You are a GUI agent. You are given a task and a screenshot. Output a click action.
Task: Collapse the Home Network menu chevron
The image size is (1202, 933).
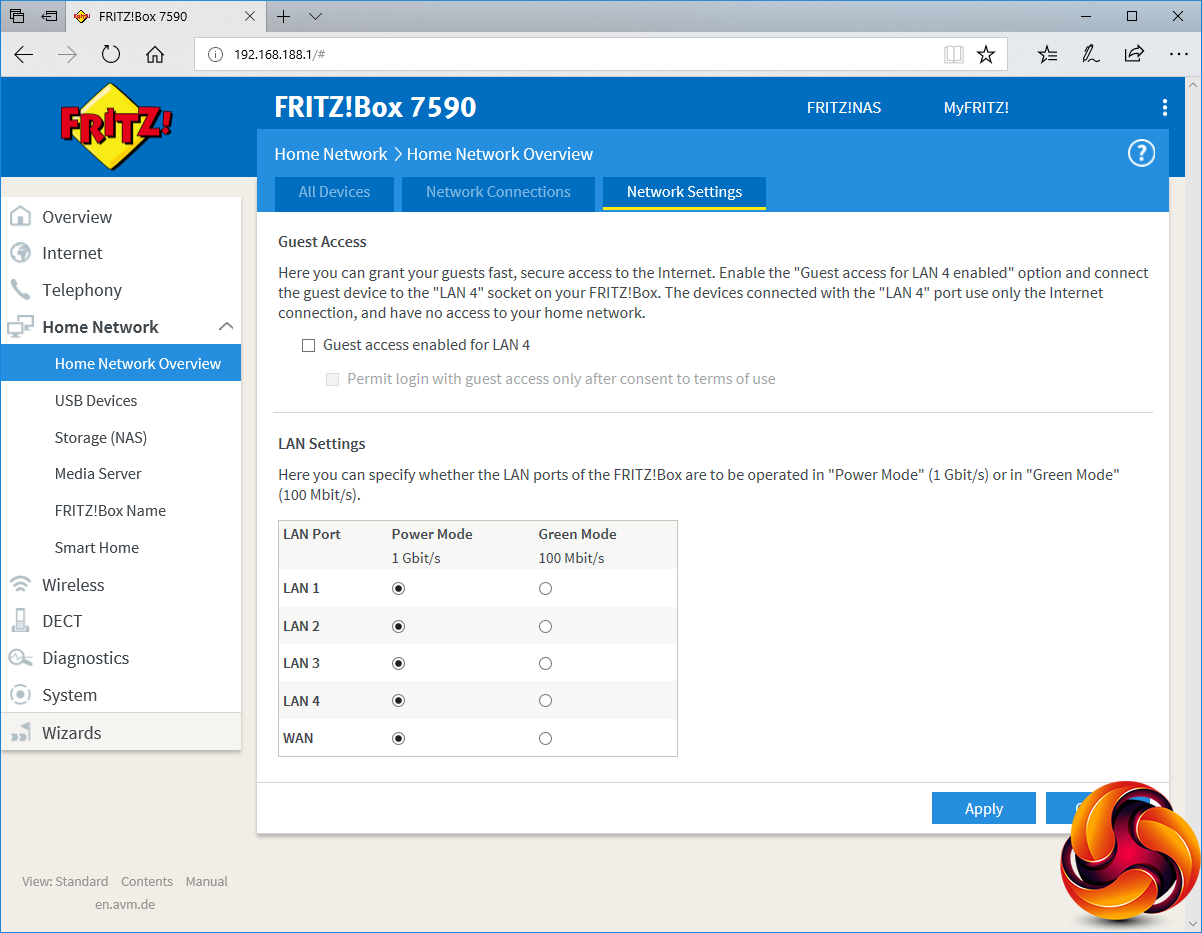pyautogui.click(x=226, y=326)
